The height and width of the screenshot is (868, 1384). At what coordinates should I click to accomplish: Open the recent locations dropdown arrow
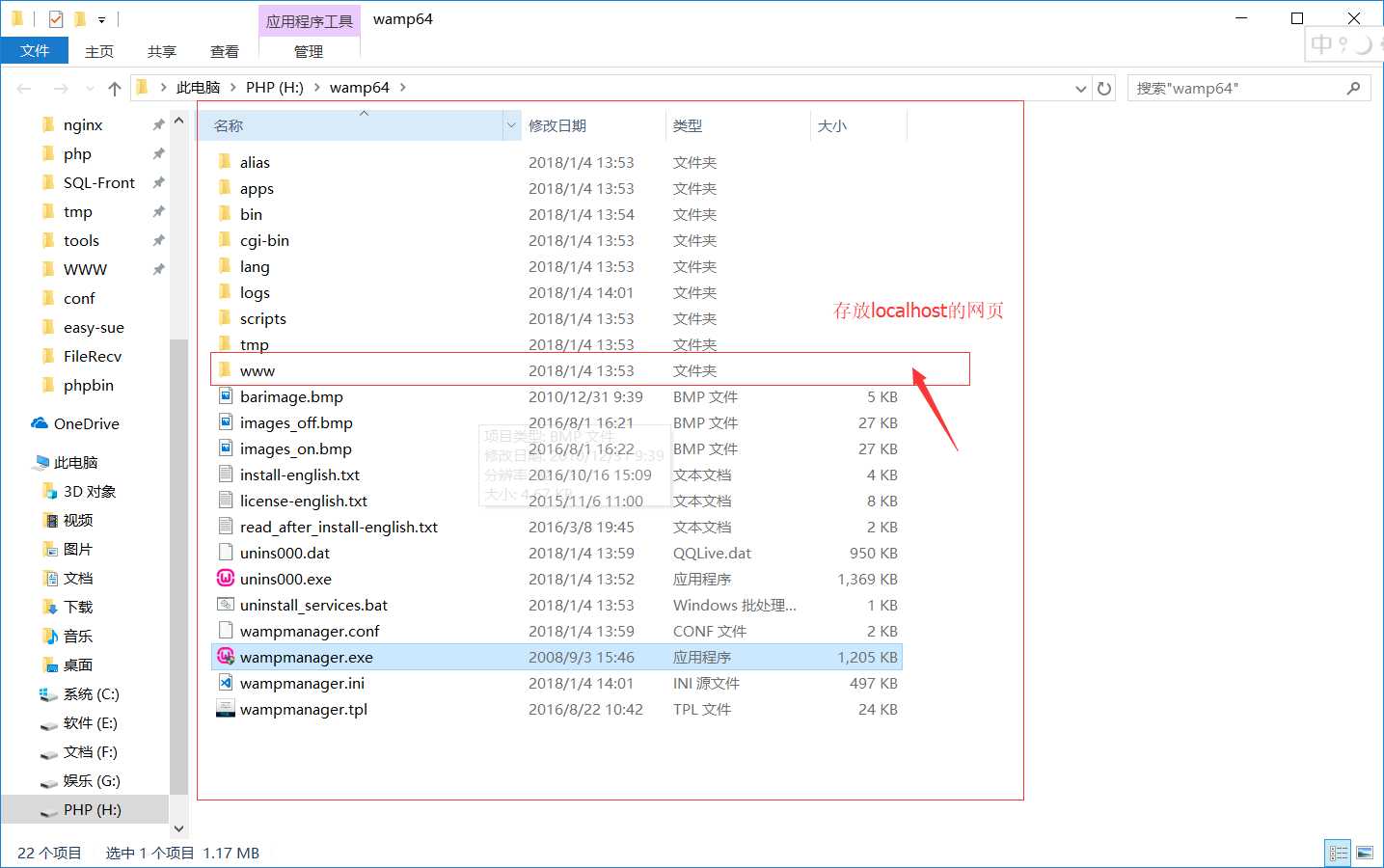[90, 88]
